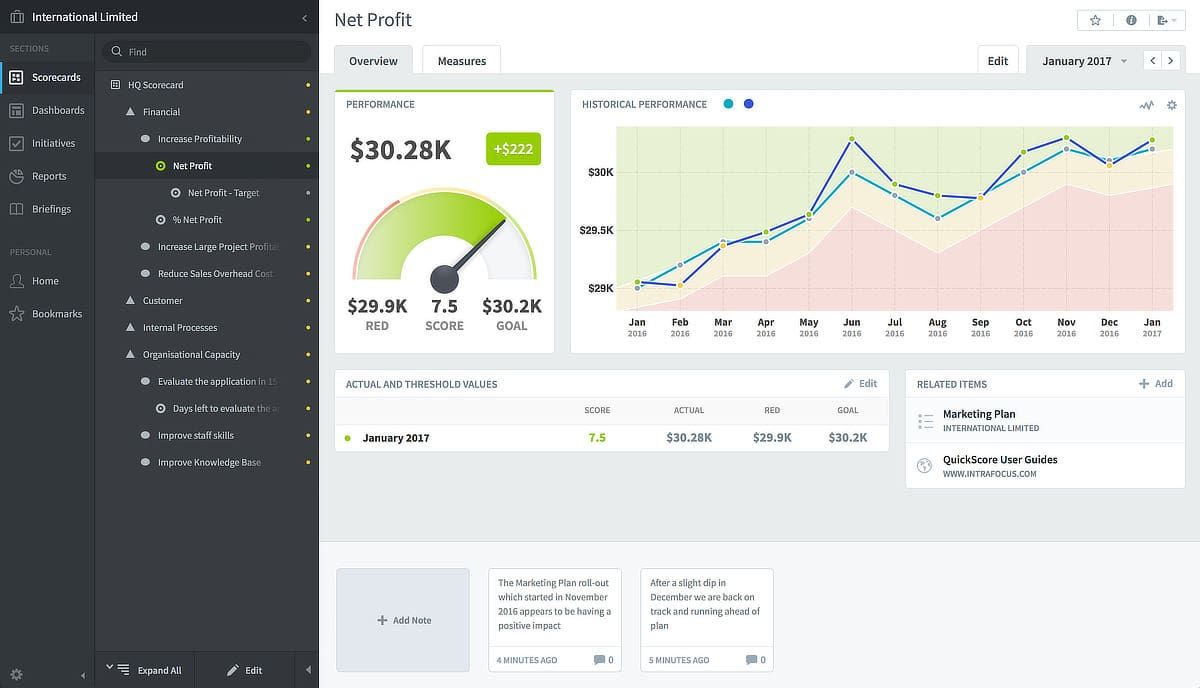Screen dimensions: 1200x688
Task: Click the star bookmark icon in header
Action: pos(1096,20)
